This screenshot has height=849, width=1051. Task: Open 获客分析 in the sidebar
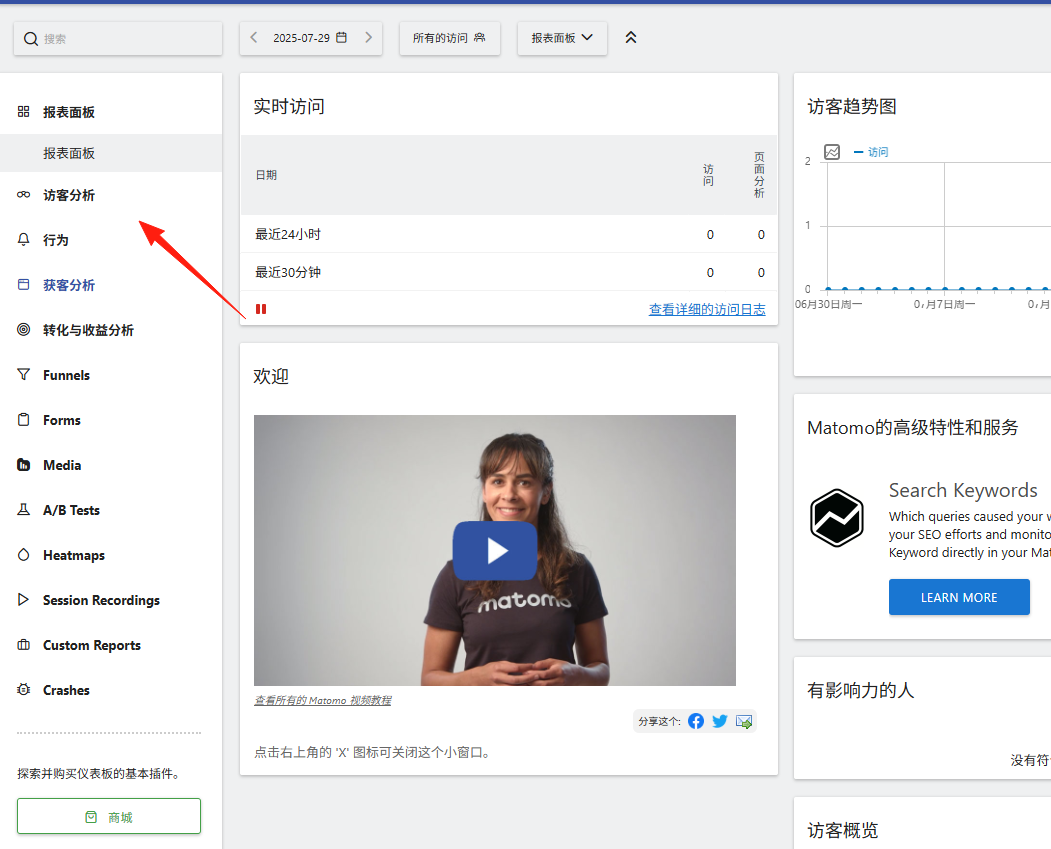(x=68, y=285)
